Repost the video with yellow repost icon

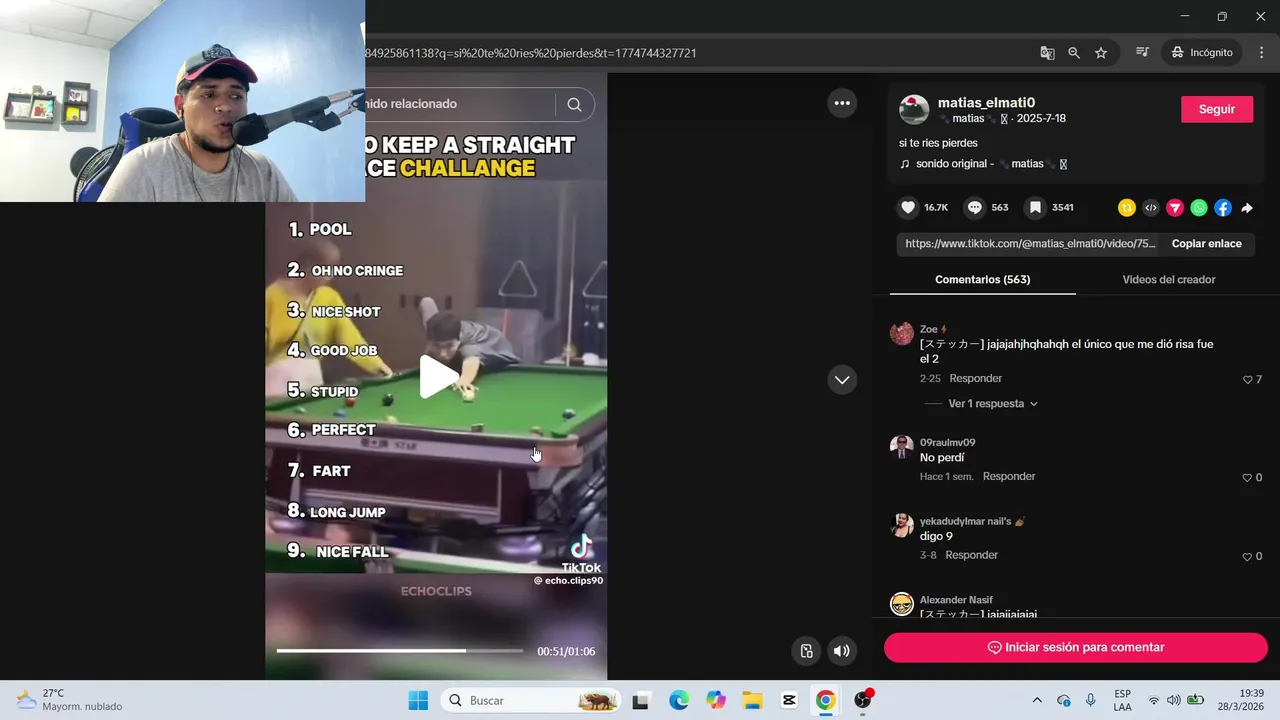(1127, 208)
